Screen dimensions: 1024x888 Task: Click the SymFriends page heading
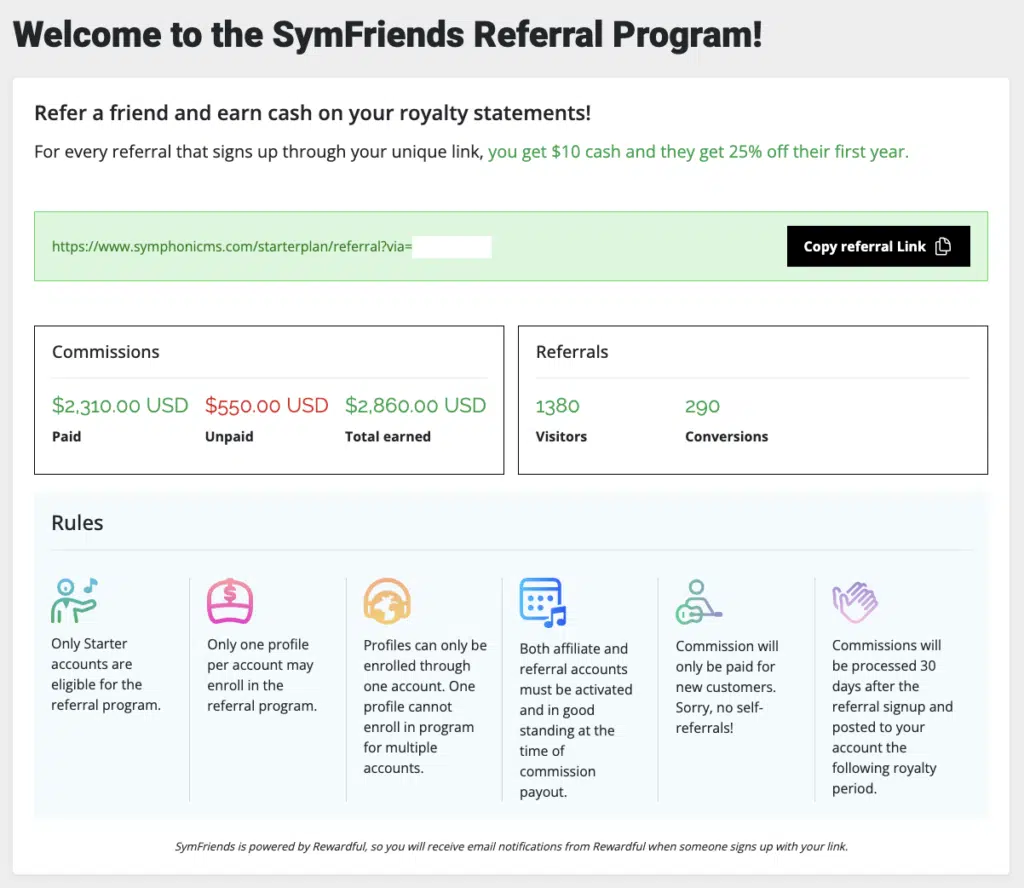click(x=388, y=34)
